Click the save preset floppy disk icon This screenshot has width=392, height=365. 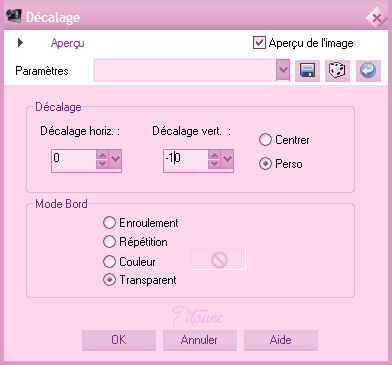[x=307, y=71]
